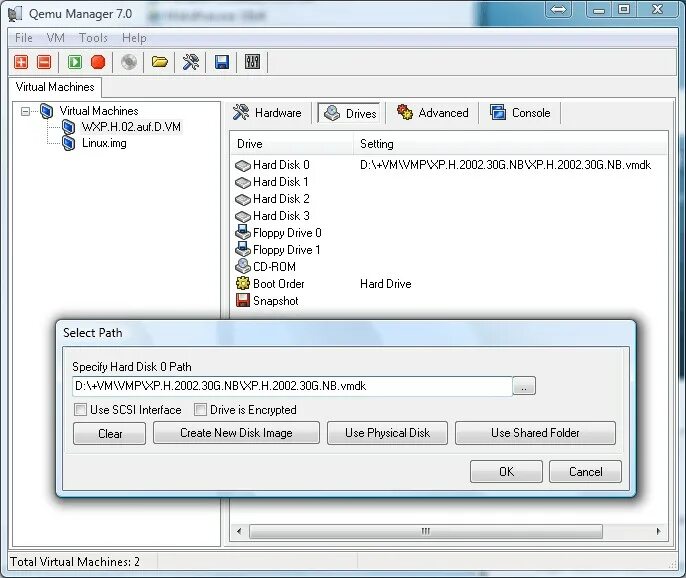Stop the VM with the red stop icon
Viewport: 686px width, 578px height.
(x=98, y=62)
